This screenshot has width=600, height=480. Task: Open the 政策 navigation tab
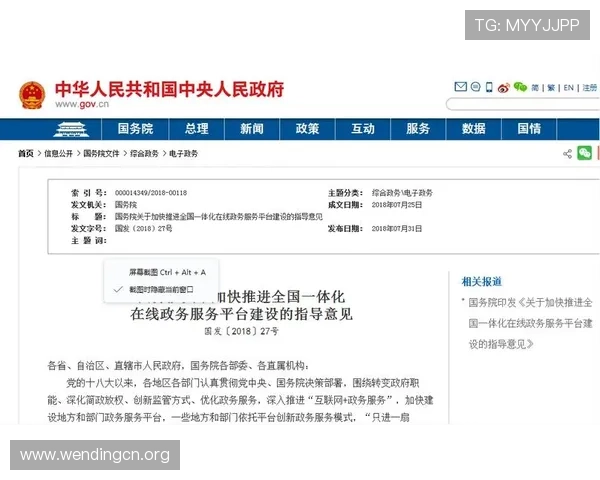[x=307, y=129]
